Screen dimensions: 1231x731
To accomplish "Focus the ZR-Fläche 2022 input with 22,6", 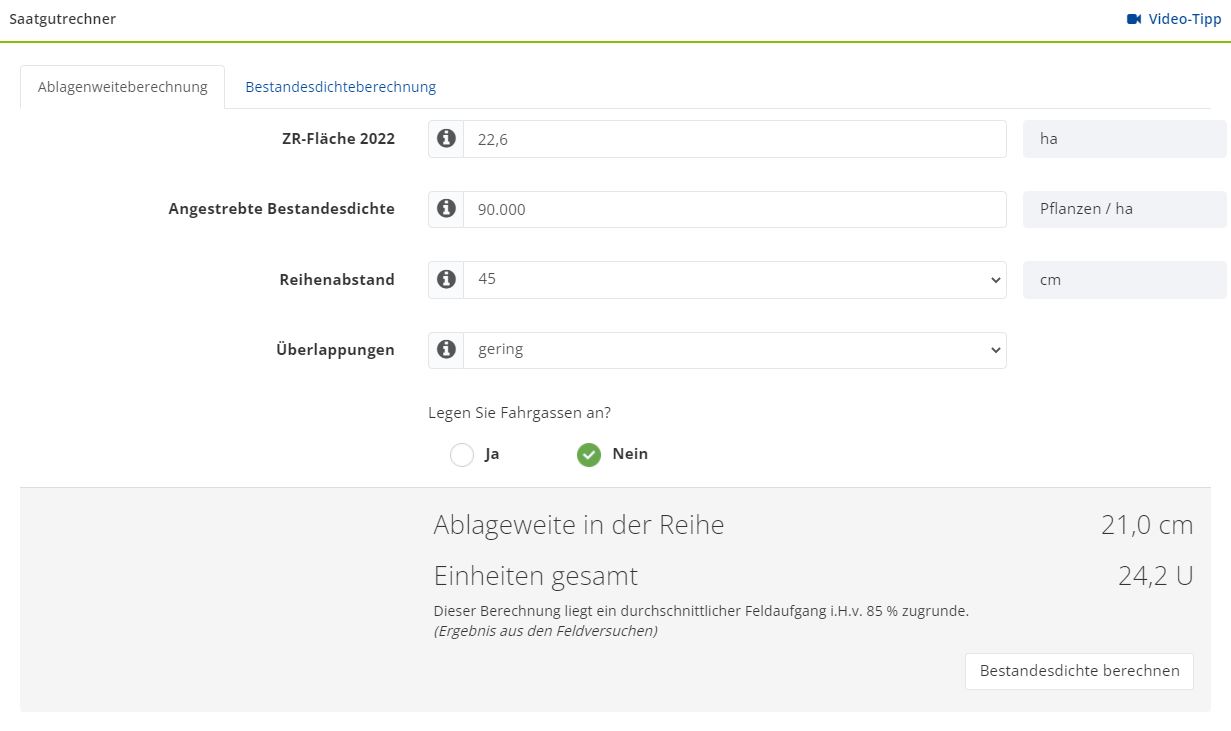I will click(734, 139).
